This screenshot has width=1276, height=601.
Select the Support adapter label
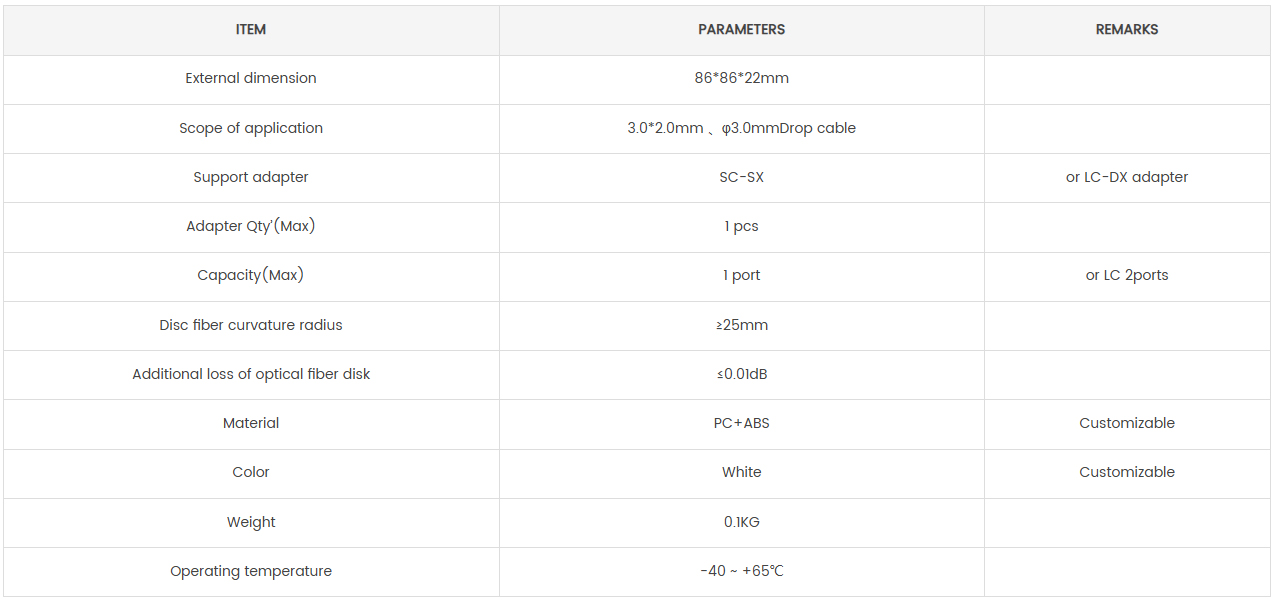pyautogui.click(x=251, y=177)
